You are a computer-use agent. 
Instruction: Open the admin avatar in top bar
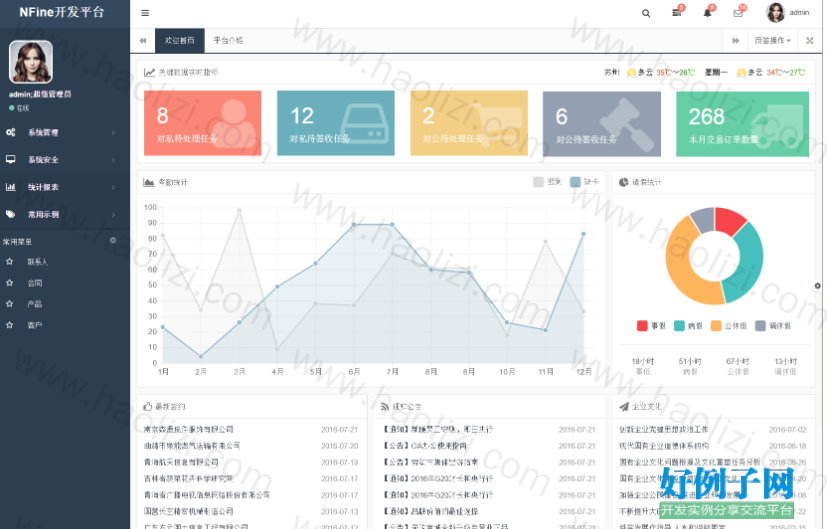coord(775,13)
